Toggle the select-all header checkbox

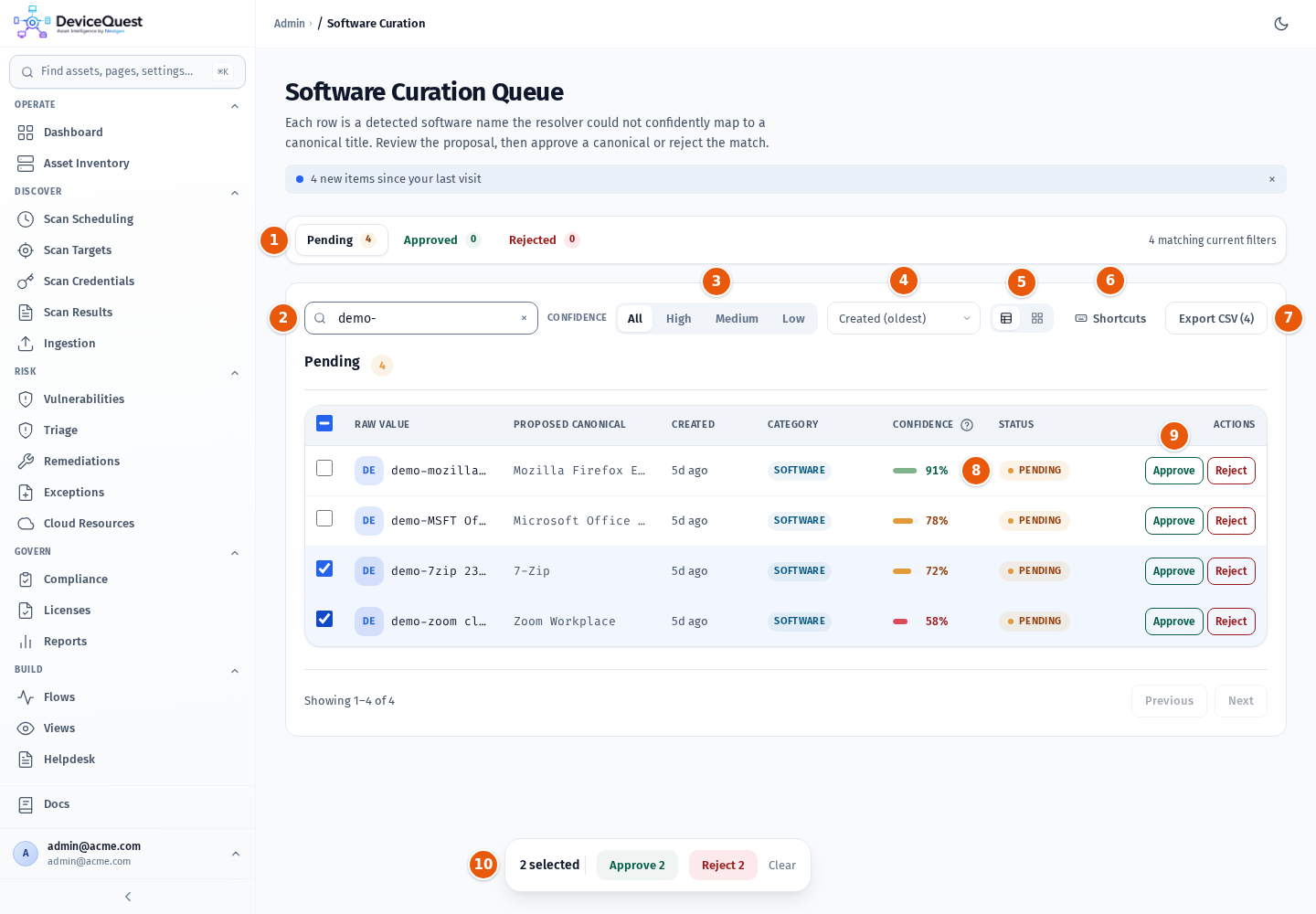[x=324, y=423]
